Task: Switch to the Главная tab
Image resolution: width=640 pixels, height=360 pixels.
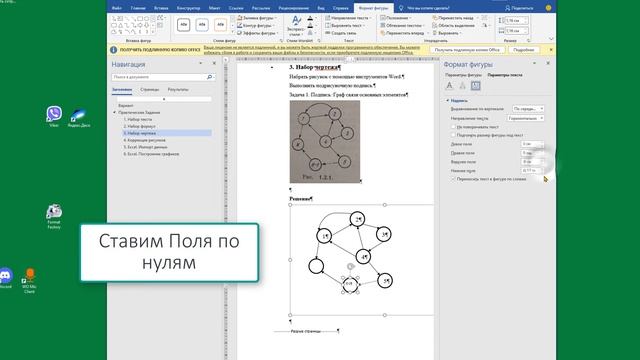Action: pos(138,8)
